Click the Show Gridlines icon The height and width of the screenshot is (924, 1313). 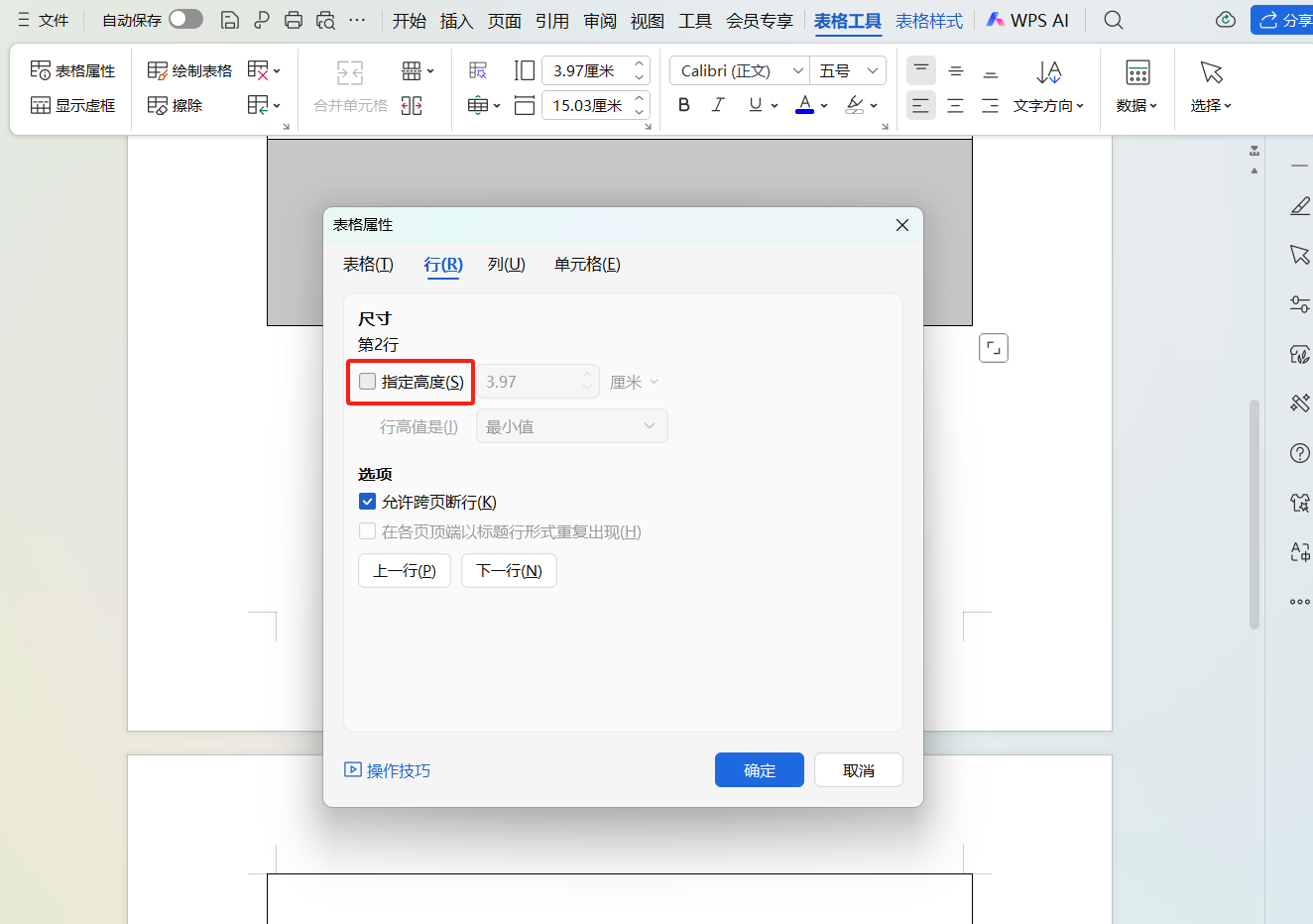72,105
